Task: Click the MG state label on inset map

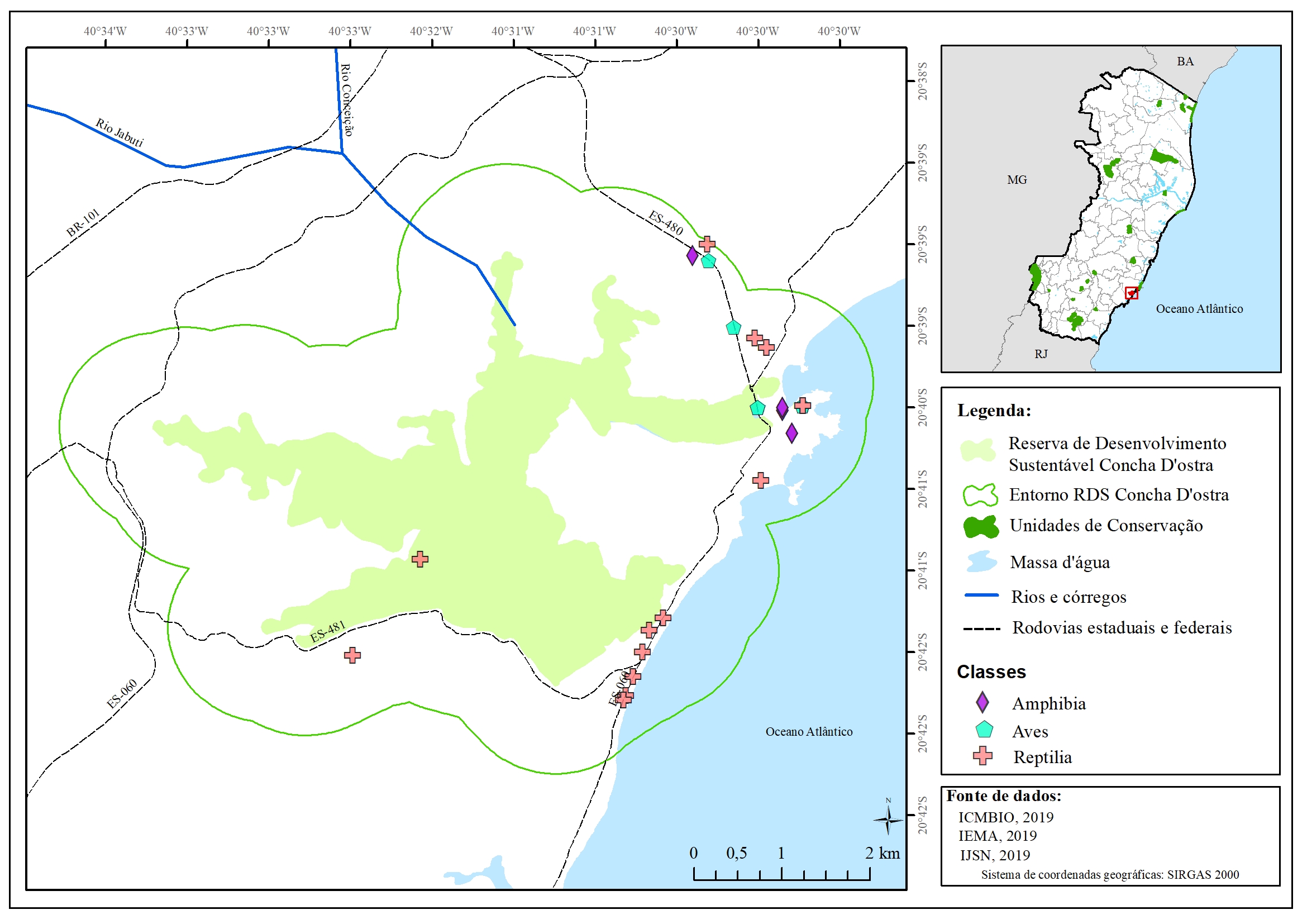Action: (x=1017, y=180)
